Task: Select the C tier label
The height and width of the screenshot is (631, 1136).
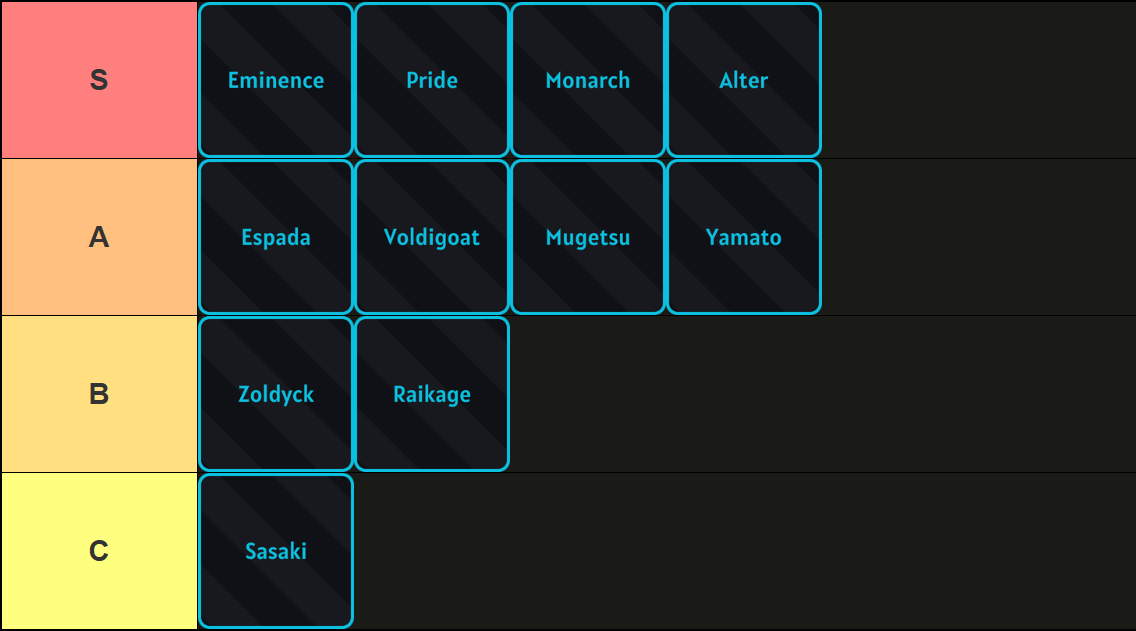Action: (x=99, y=550)
